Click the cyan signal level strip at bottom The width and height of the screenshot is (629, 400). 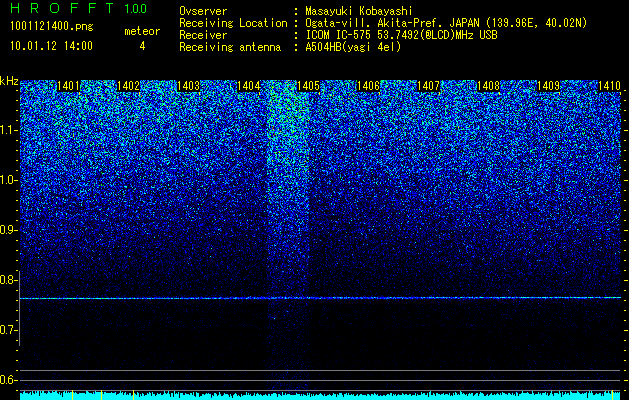(320, 396)
